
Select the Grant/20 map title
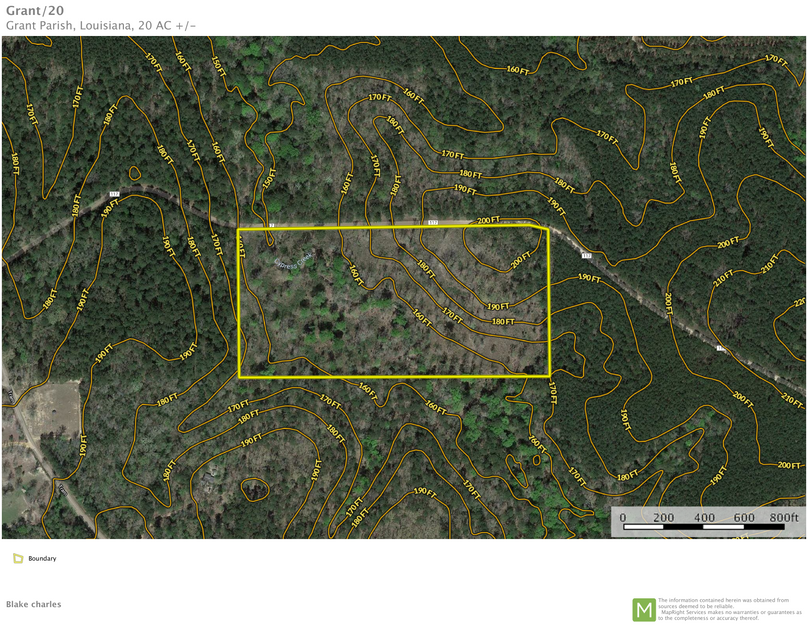pos(33,10)
